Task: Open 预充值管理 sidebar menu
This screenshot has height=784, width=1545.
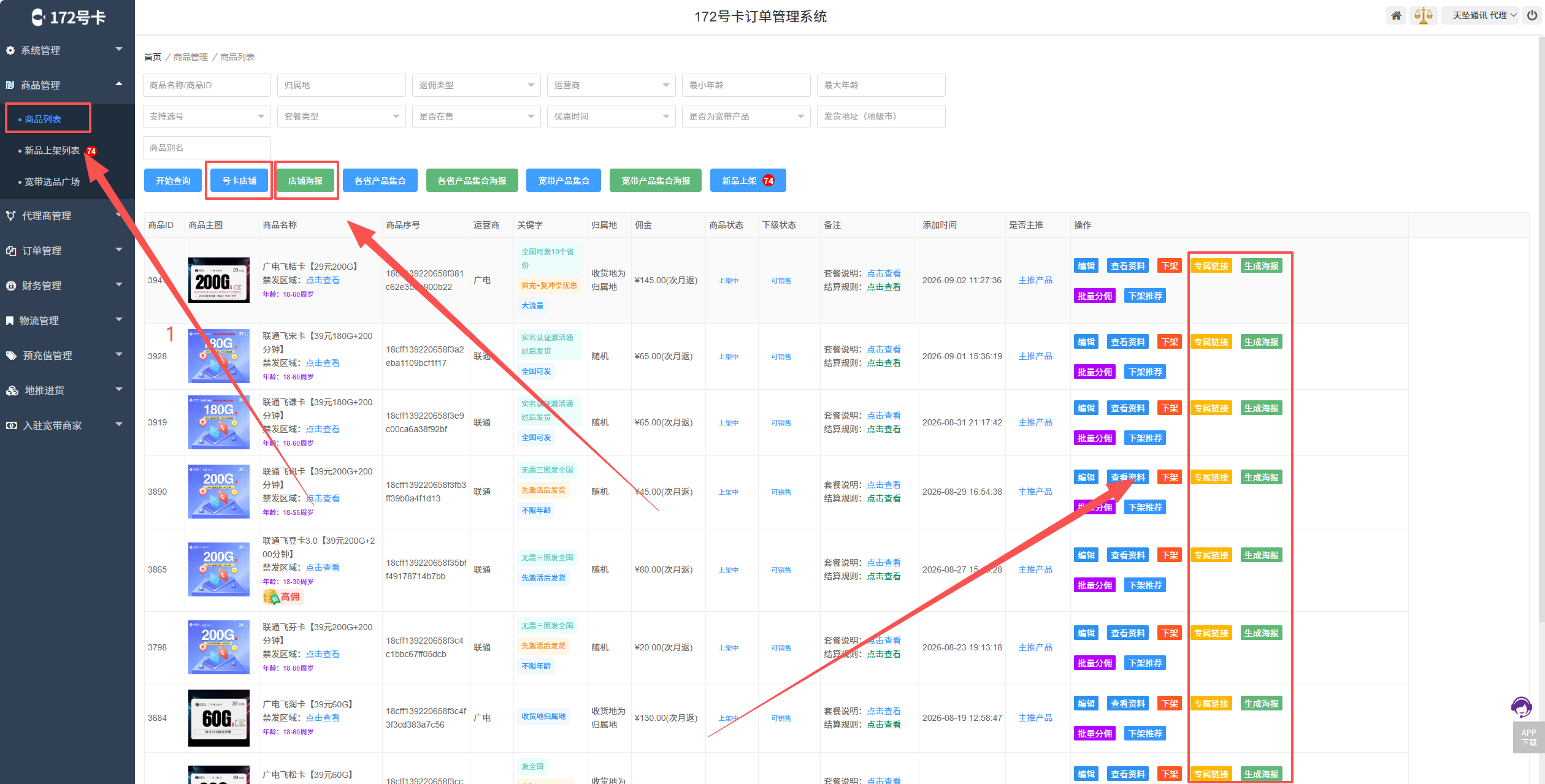Action: click(x=67, y=356)
